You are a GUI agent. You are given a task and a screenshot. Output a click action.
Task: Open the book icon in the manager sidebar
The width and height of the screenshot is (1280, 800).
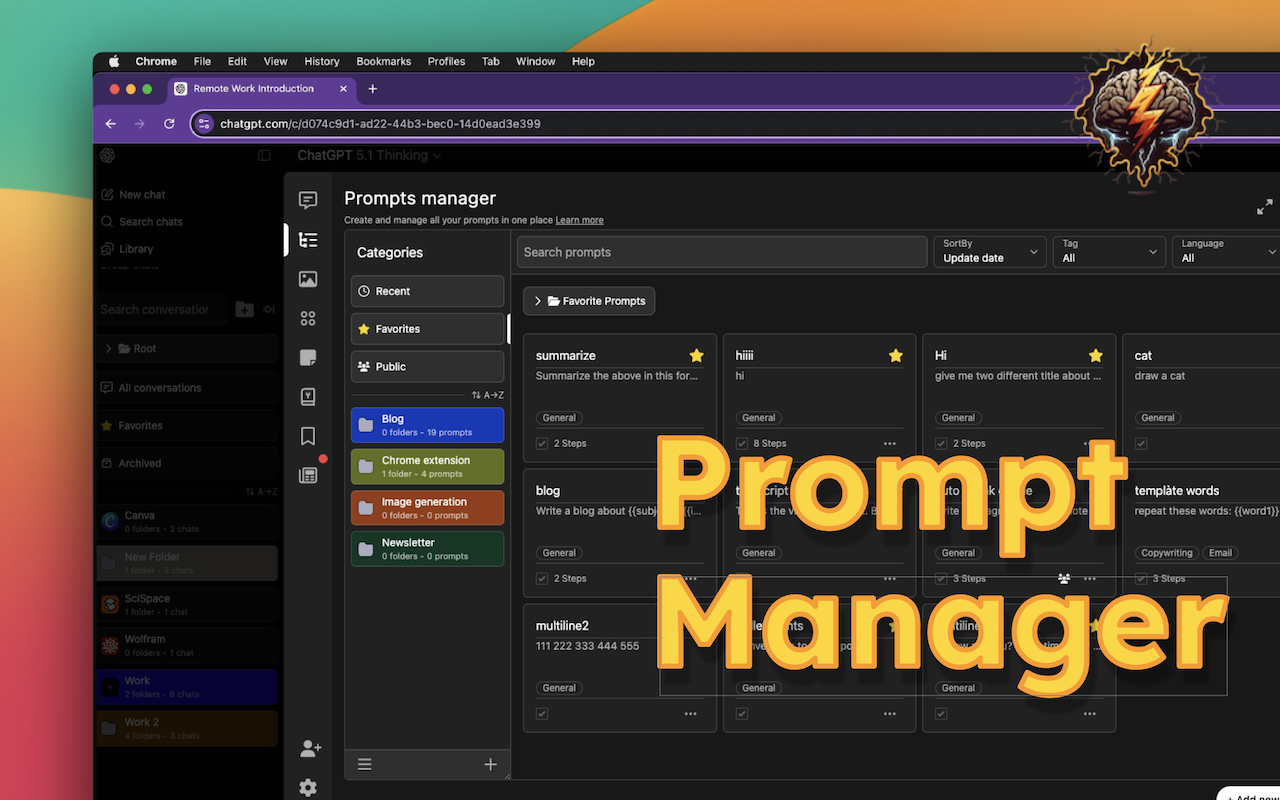tap(308, 397)
